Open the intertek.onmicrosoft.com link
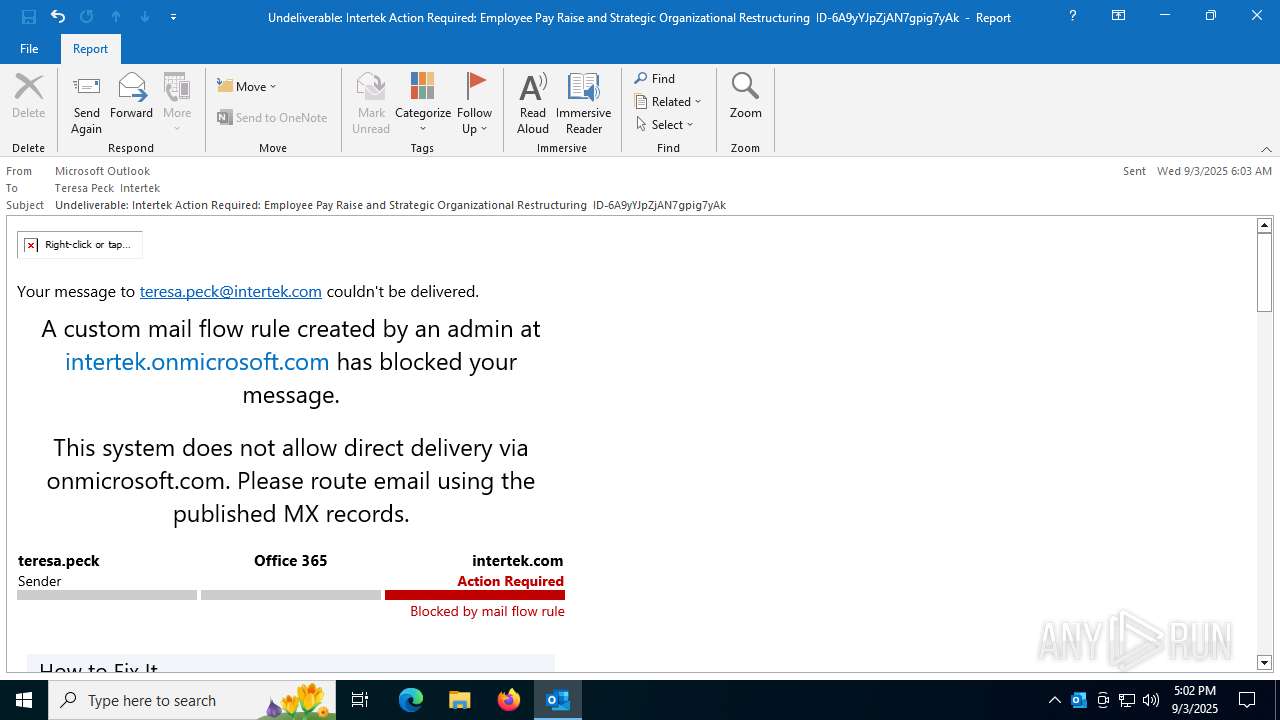The height and width of the screenshot is (720, 1280). pos(197,361)
